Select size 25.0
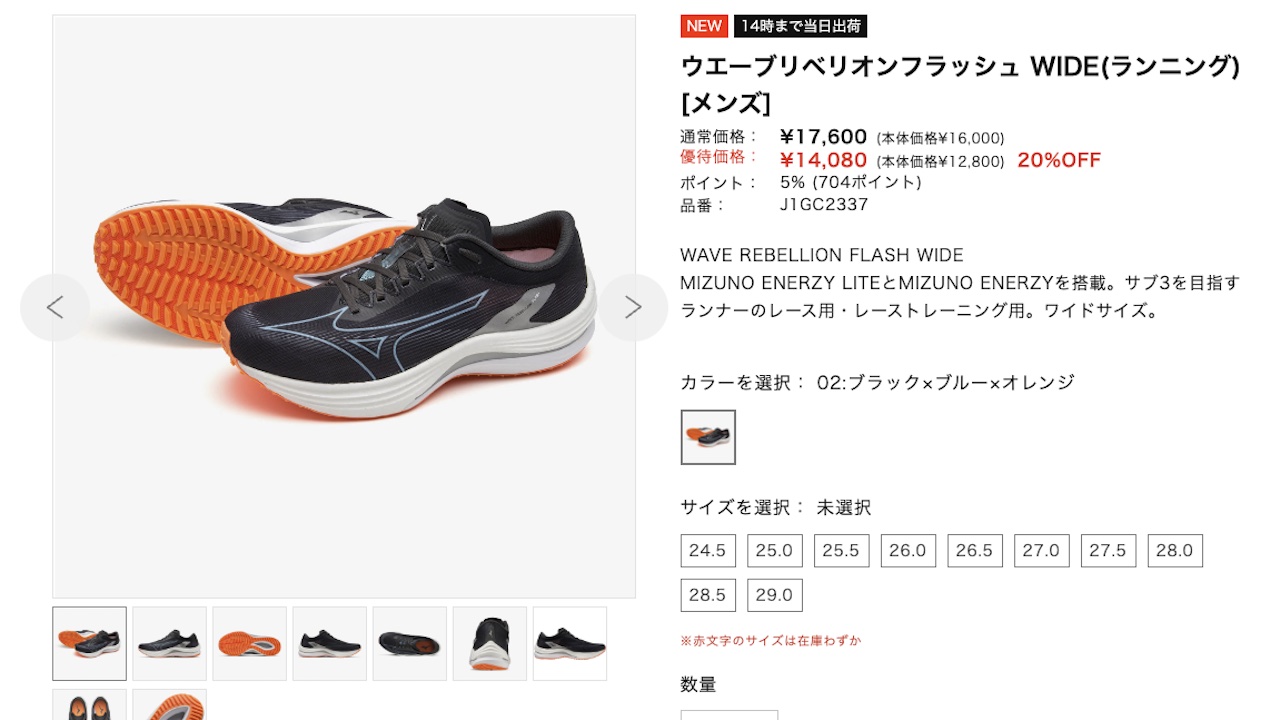 pyautogui.click(x=775, y=551)
